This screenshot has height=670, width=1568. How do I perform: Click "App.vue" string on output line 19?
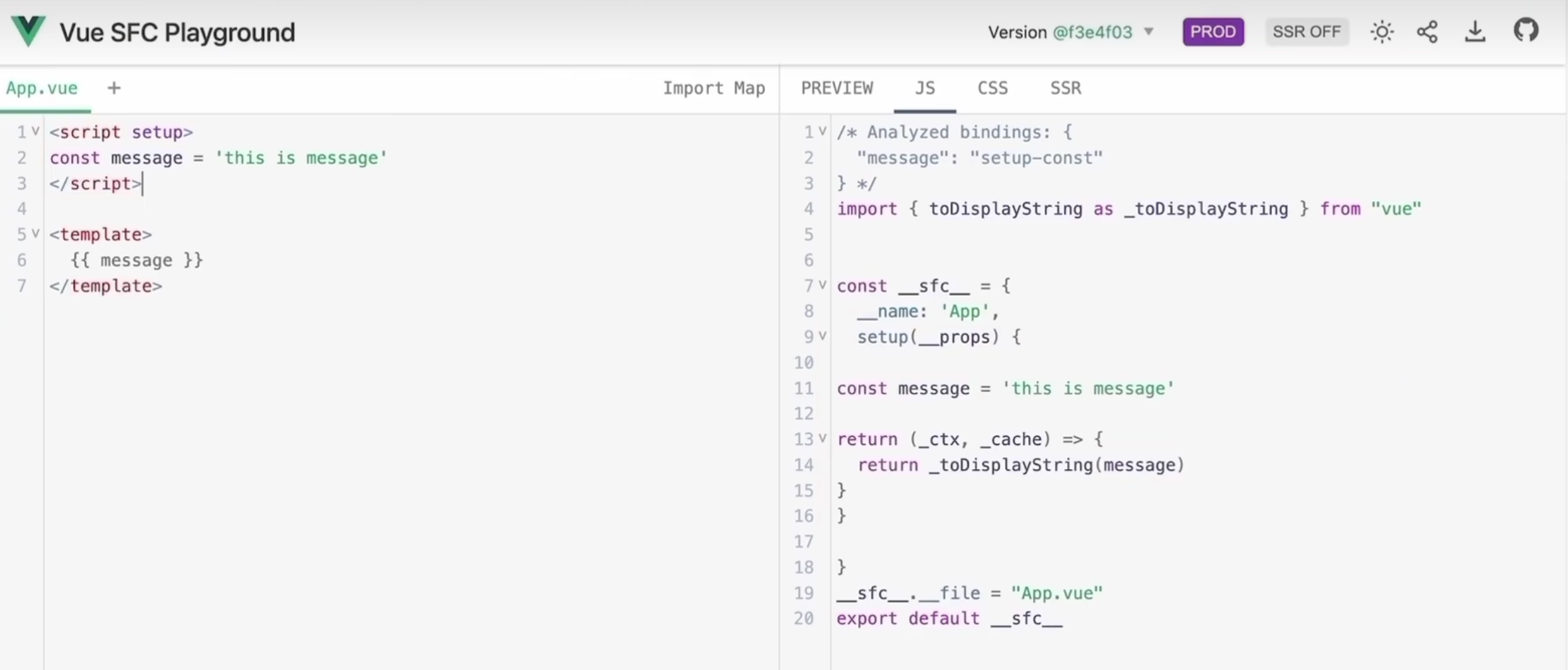1057,593
